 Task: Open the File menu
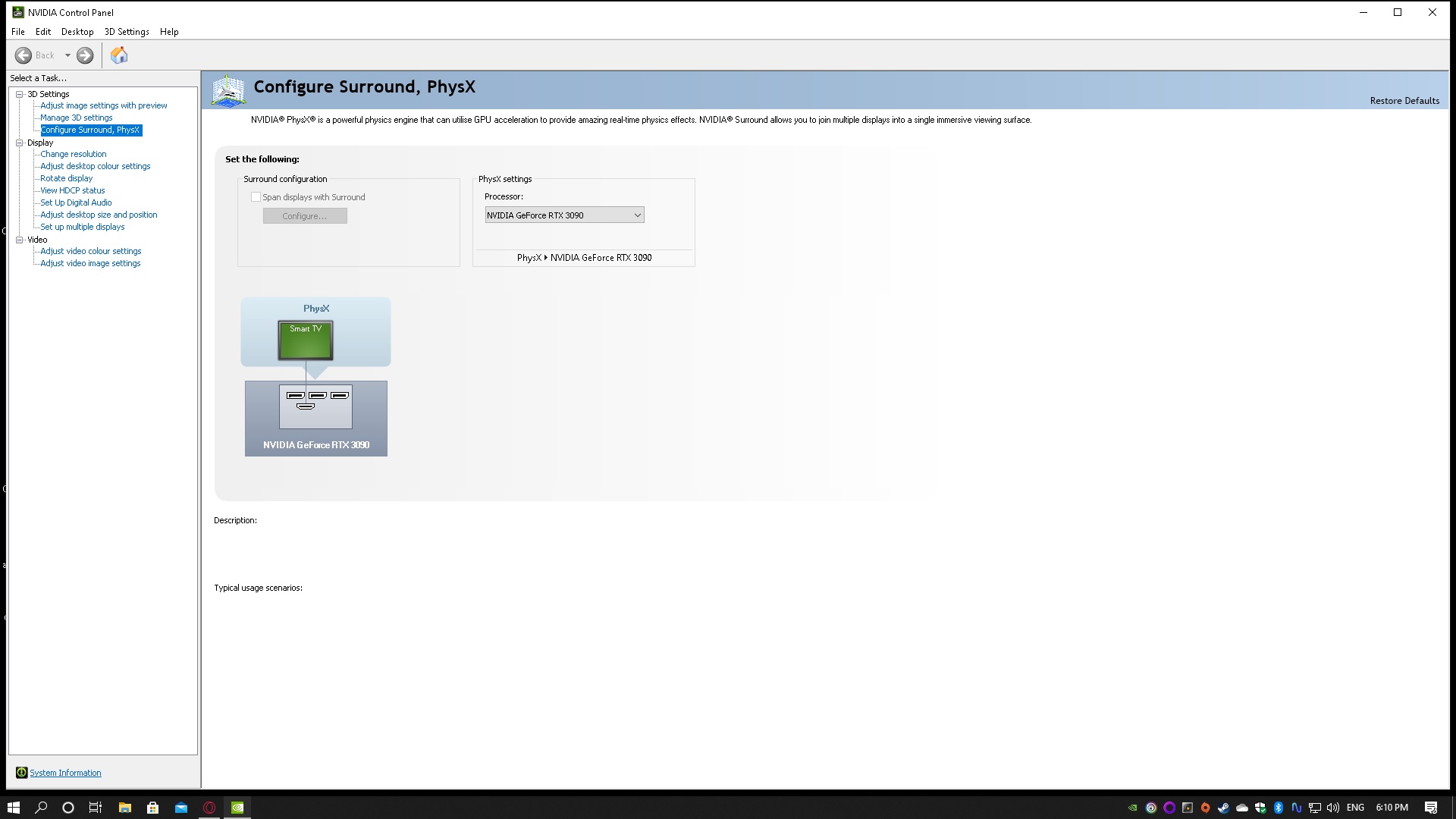pos(18,32)
